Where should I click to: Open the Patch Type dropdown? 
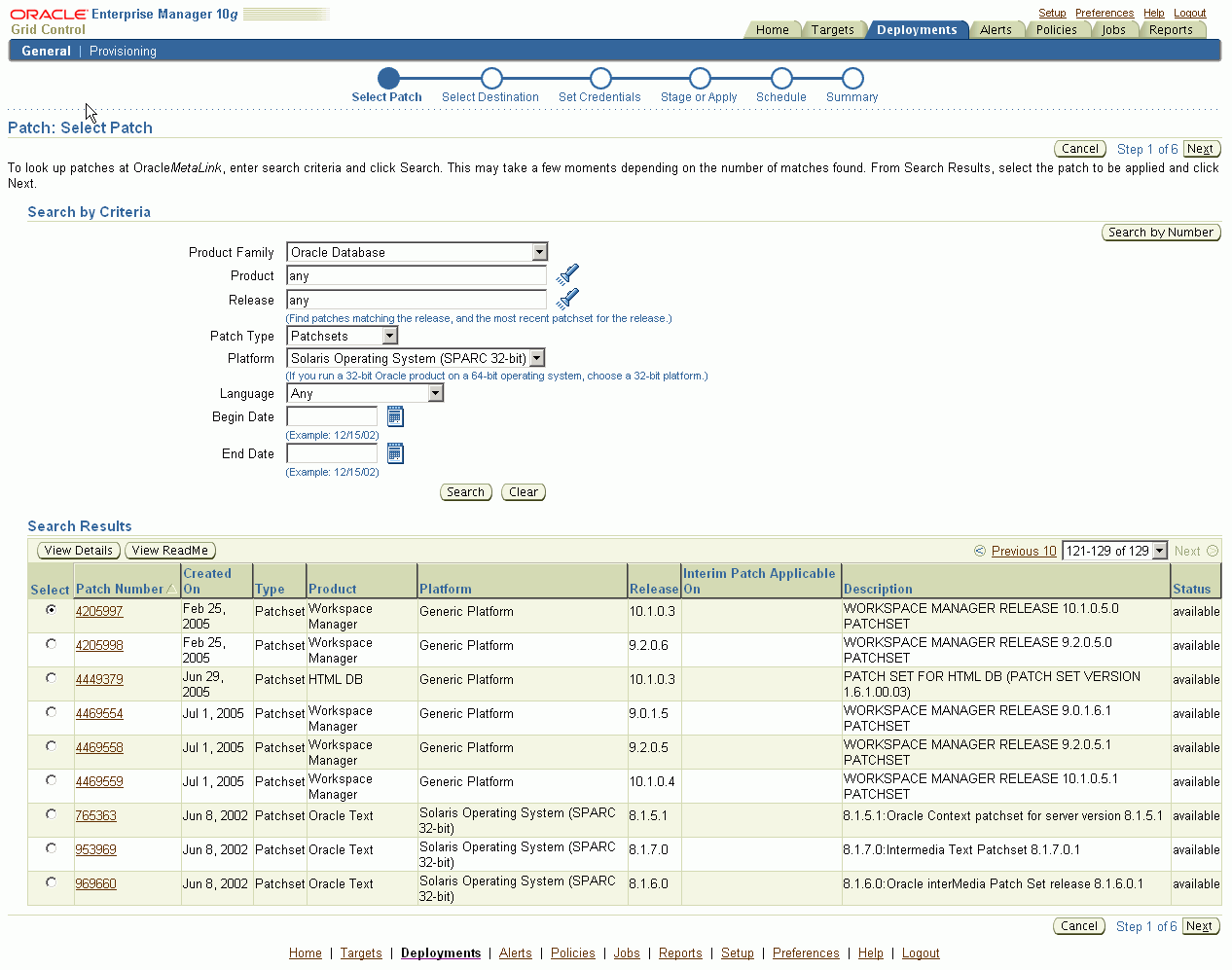[x=389, y=335]
